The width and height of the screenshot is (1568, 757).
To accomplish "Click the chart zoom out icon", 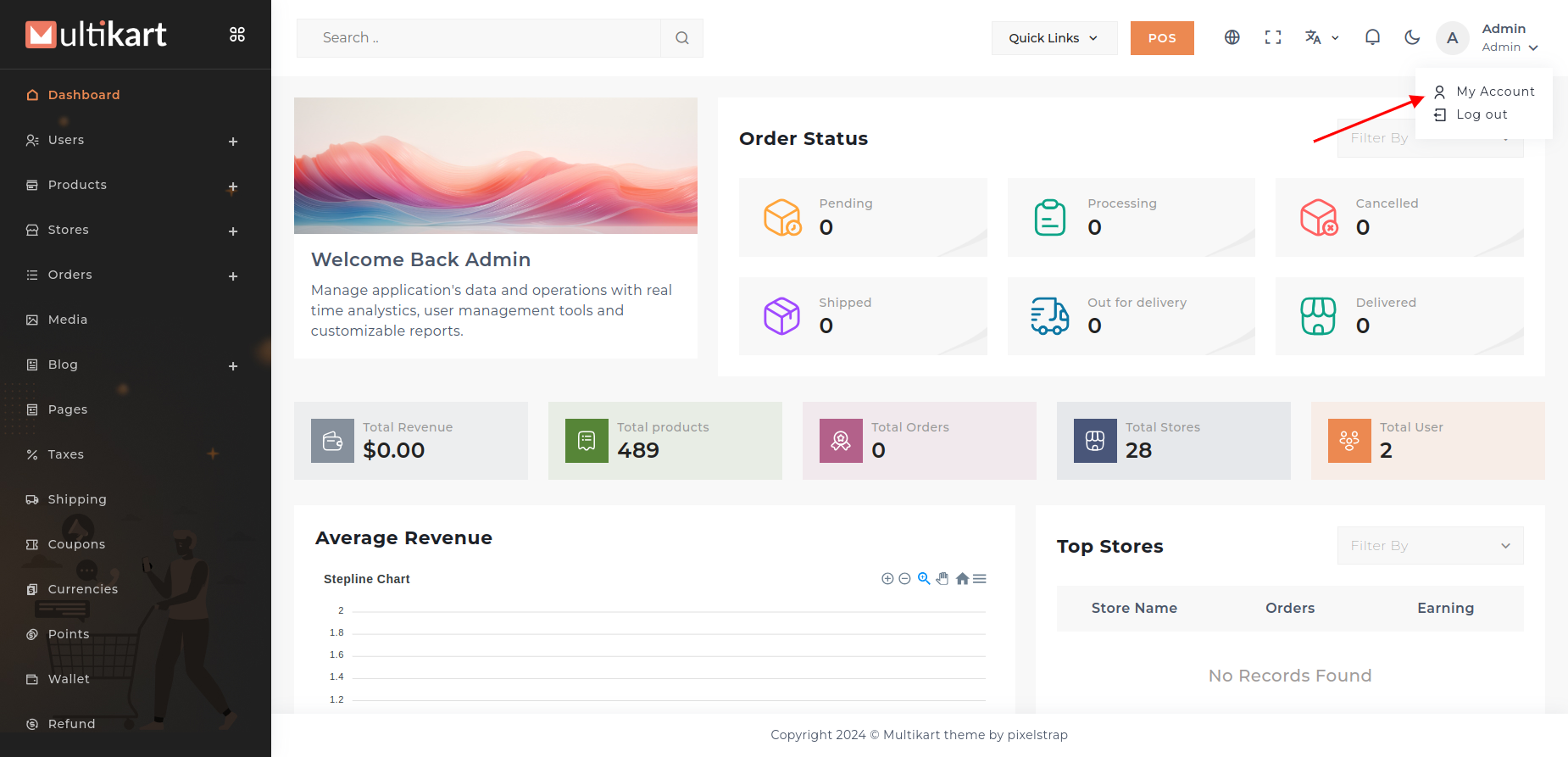I will (x=904, y=579).
